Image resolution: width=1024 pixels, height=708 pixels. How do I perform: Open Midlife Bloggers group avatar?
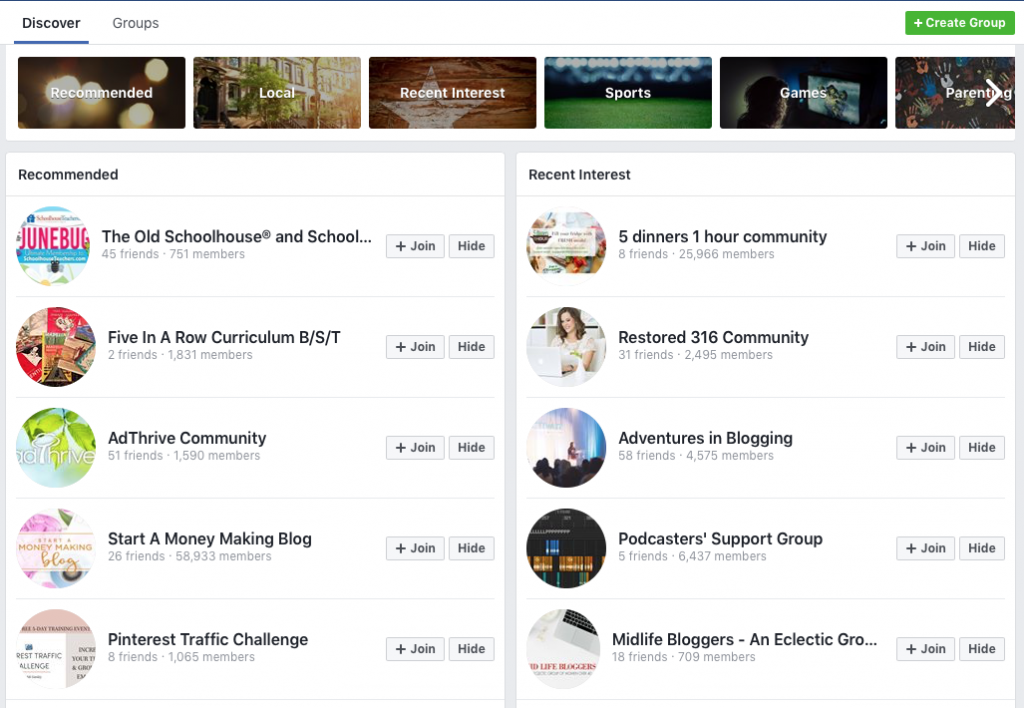[563, 649]
